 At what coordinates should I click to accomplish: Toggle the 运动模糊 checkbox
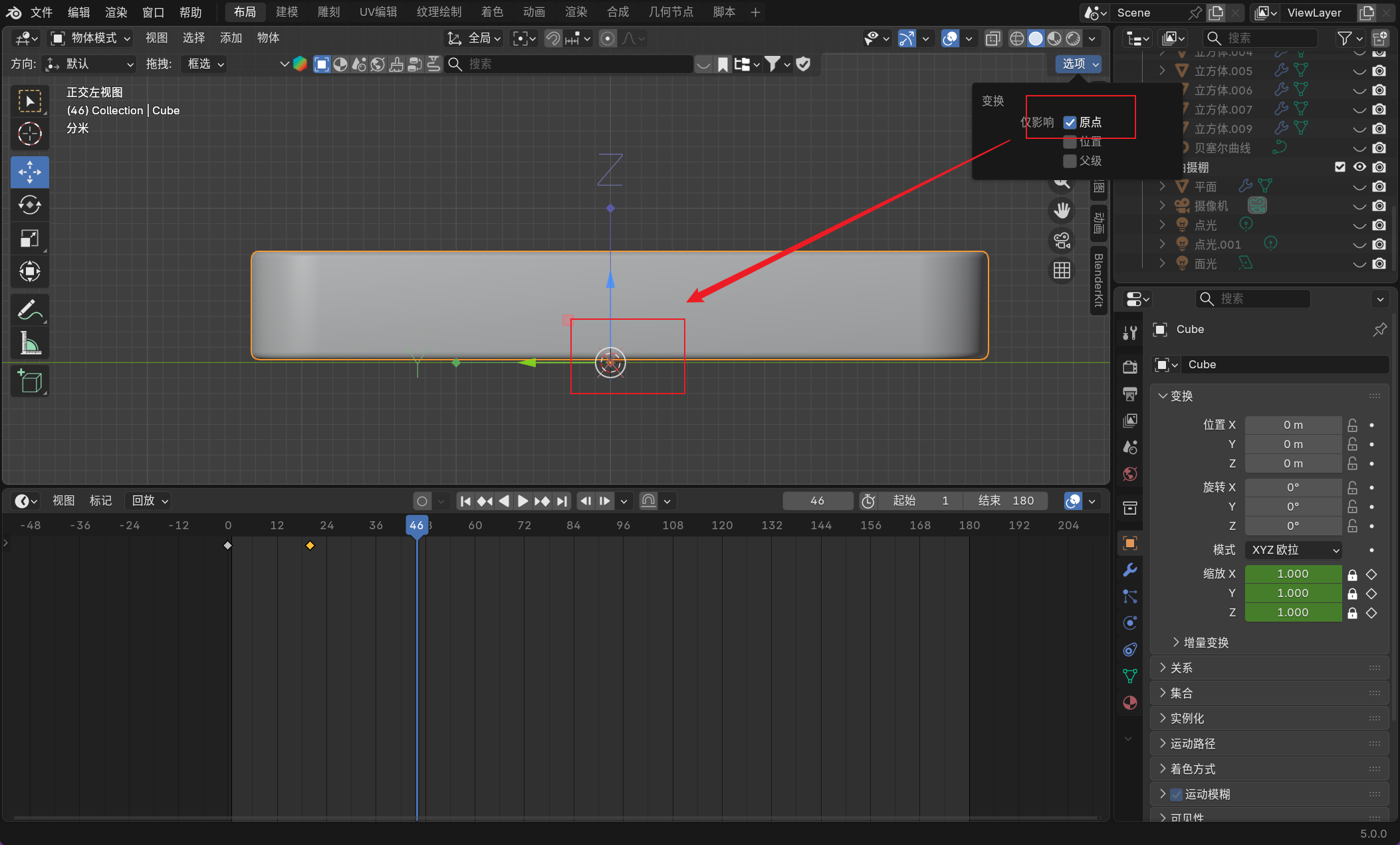[1177, 794]
